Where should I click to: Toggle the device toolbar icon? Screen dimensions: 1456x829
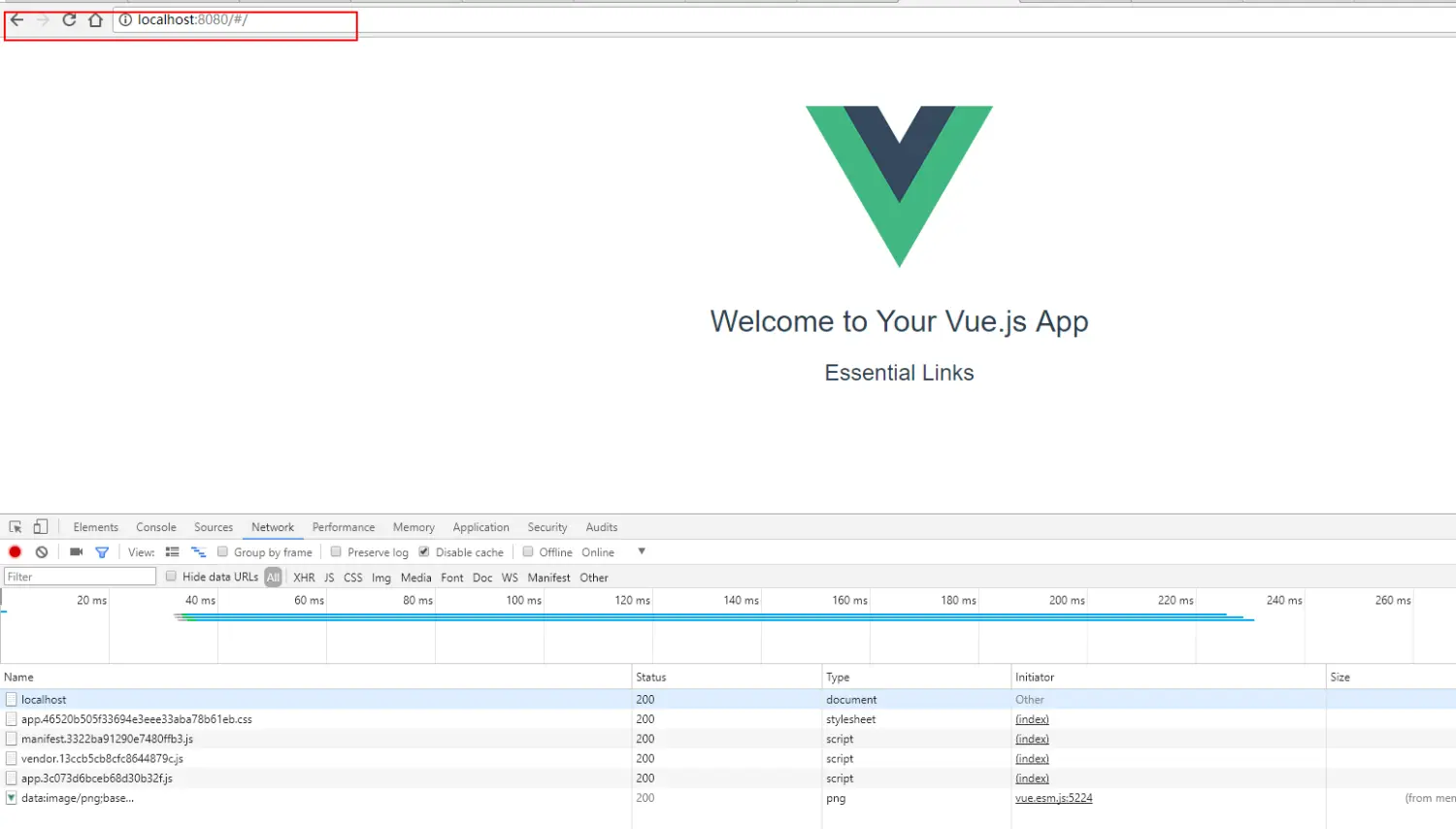[x=40, y=527]
